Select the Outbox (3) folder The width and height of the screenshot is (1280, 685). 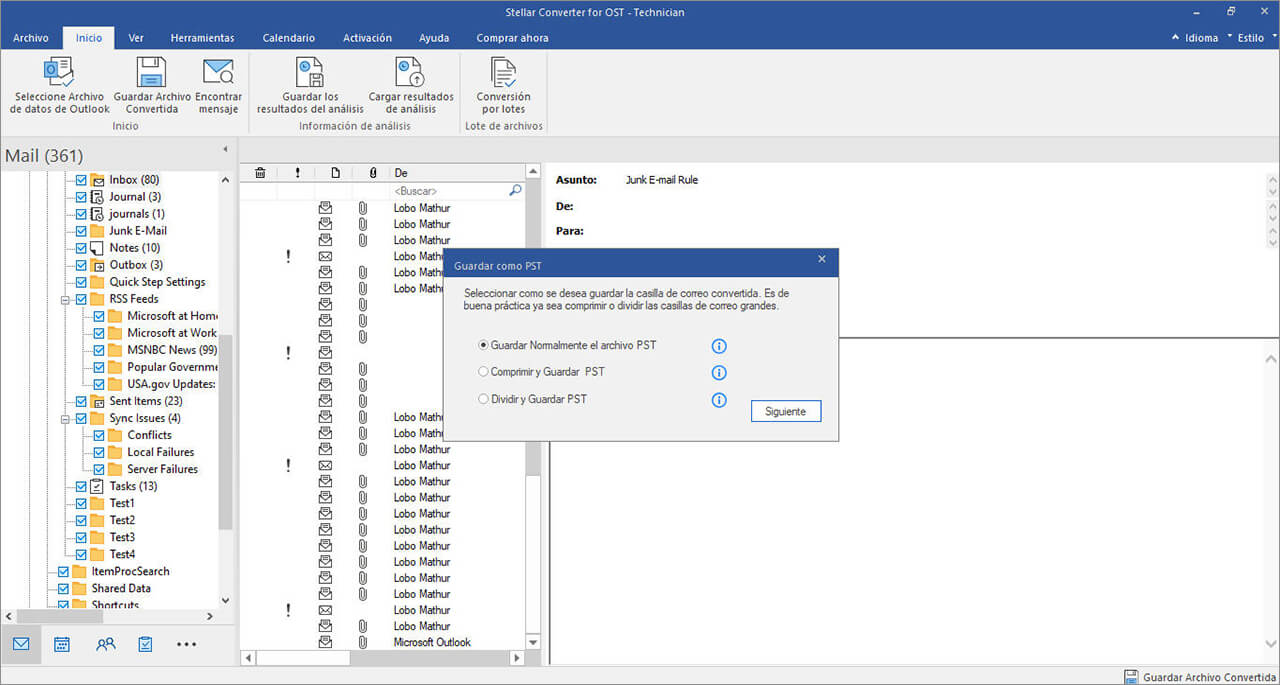(x=136, y=265)
